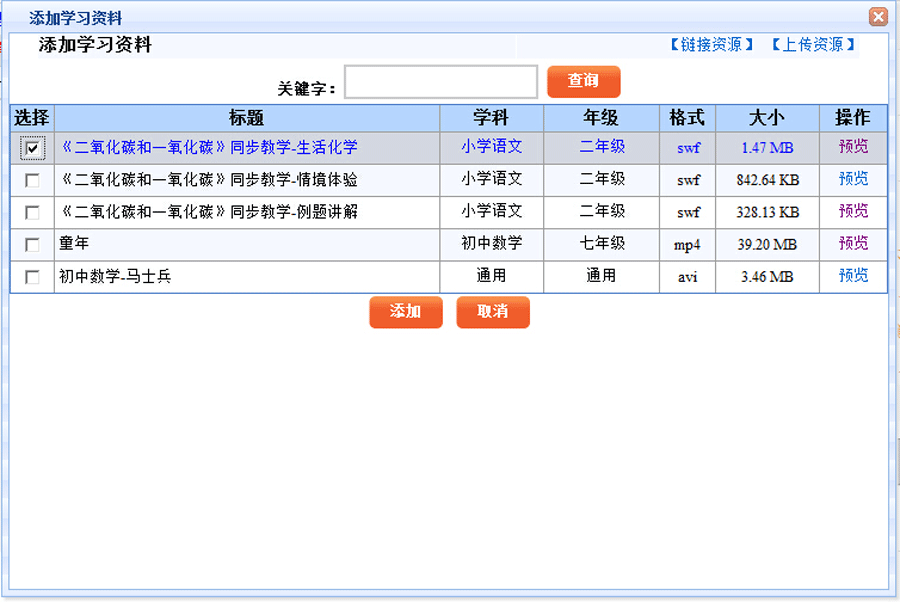Preview the 例题讲解 resource
This screenshot has height=602, width=900.
(x=853, y=212)
